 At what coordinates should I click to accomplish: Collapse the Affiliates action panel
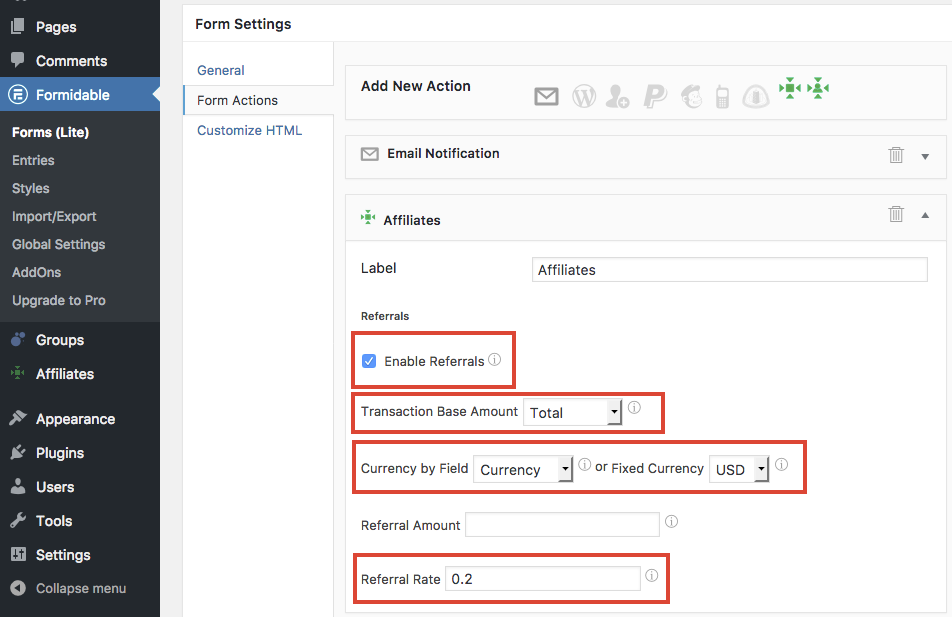(925, 215)
